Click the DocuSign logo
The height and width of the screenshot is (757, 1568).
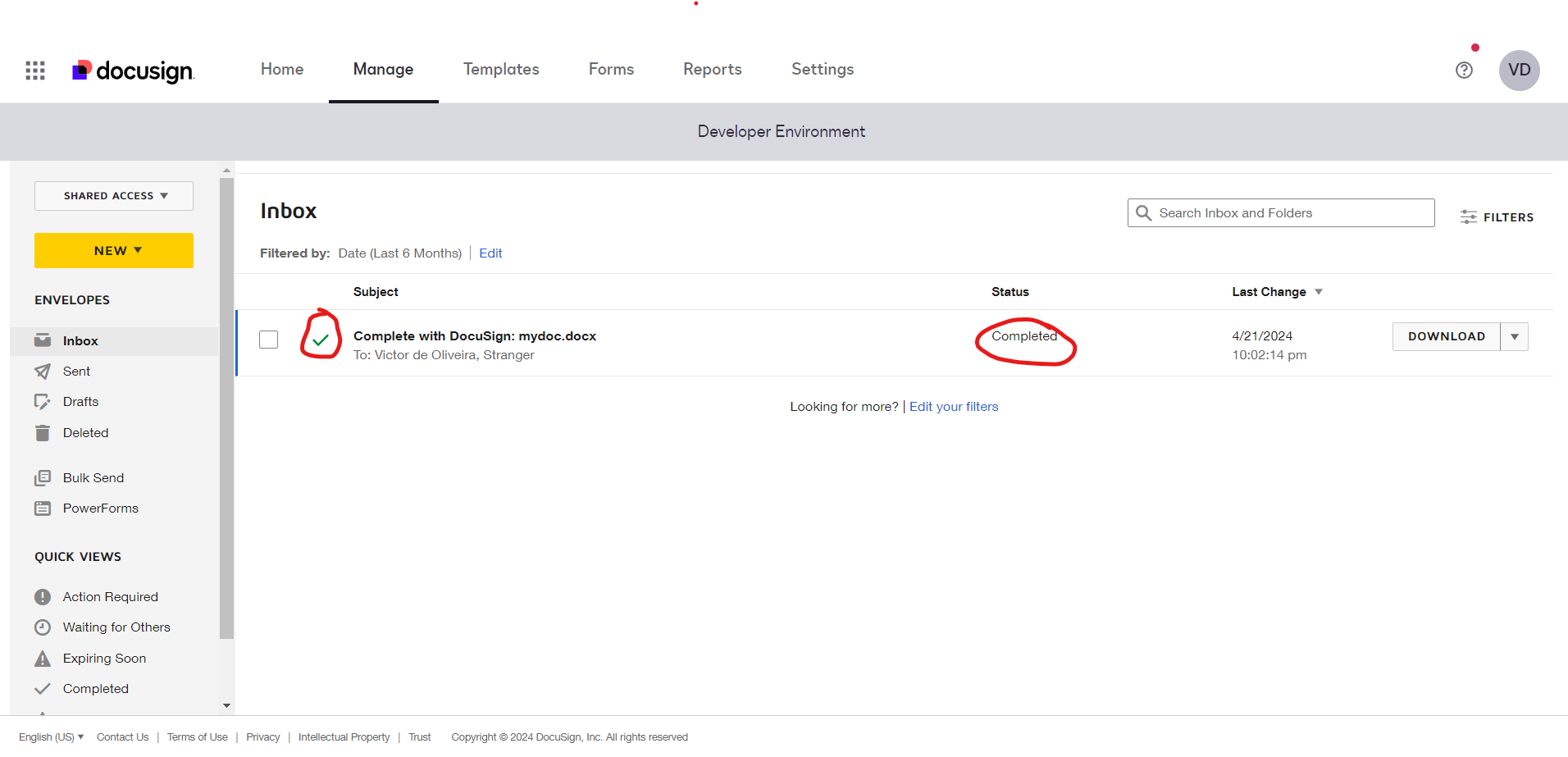pos(133,71)
